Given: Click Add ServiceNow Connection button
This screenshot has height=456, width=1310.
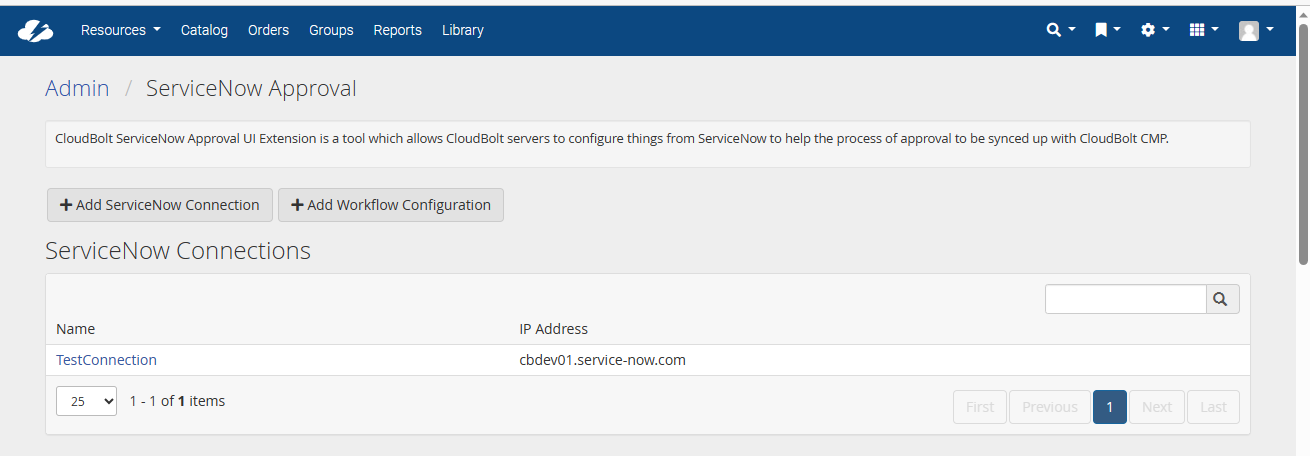Looking at the screenshot, I should click(160, 205).
